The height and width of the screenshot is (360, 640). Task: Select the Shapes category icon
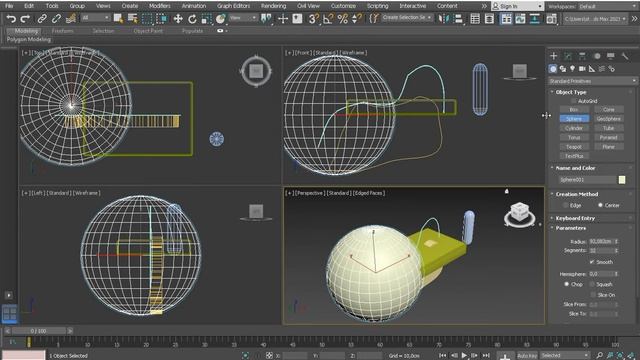(x=563, y=69)
